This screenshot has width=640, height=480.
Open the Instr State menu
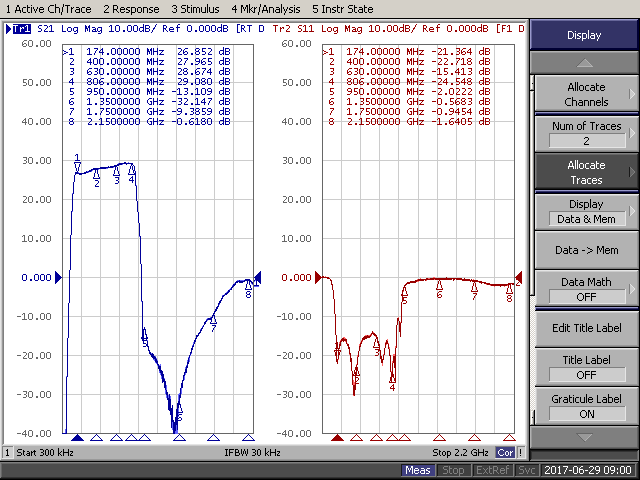[343, 9]
